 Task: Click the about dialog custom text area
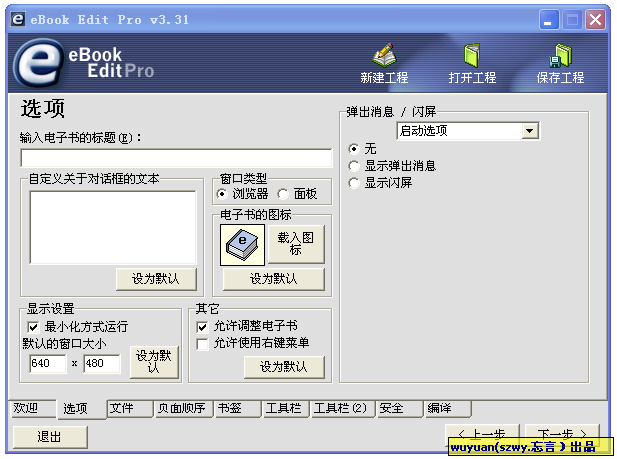[113, 228]
